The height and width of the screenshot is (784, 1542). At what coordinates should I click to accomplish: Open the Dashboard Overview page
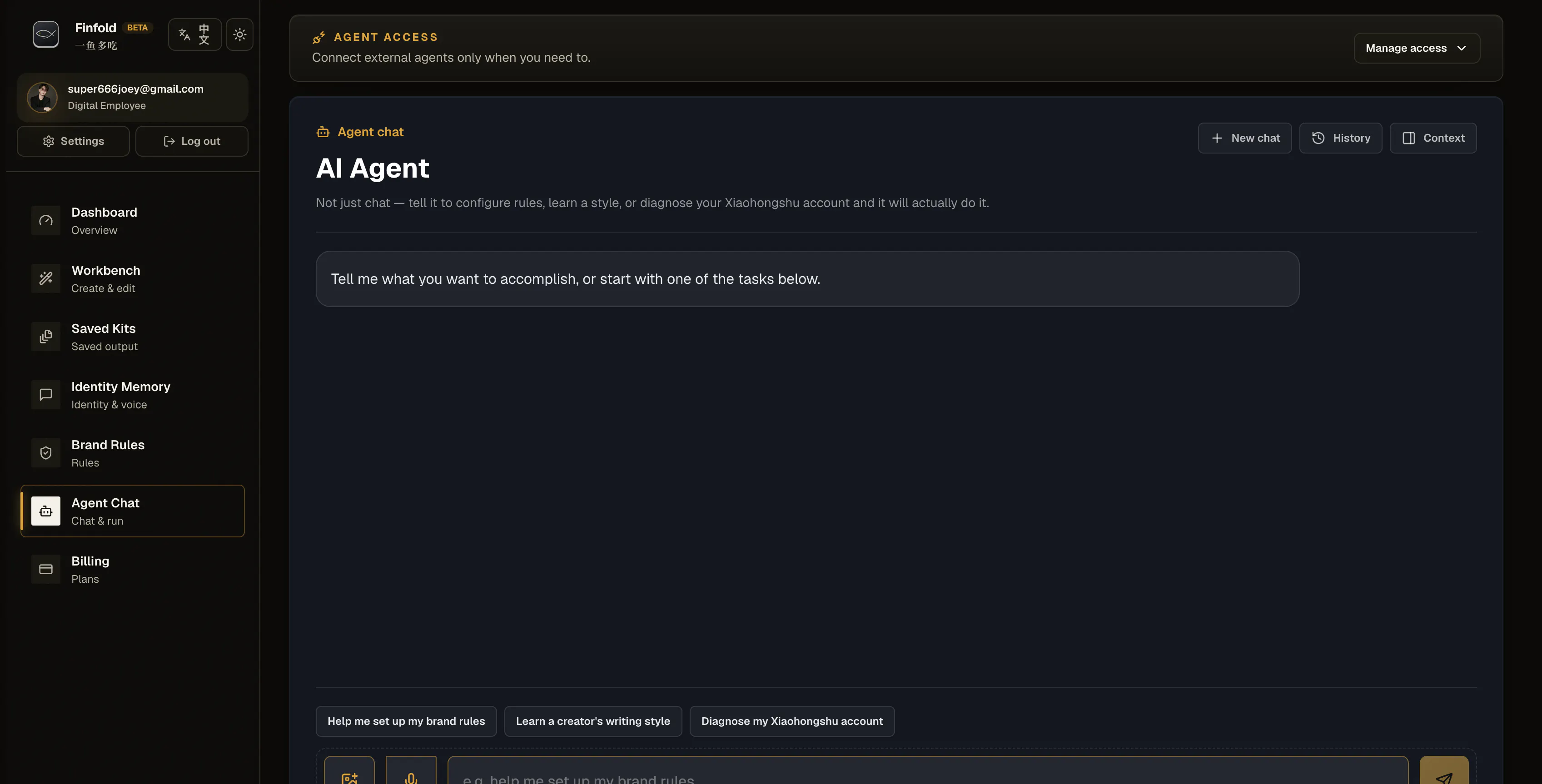132,220
